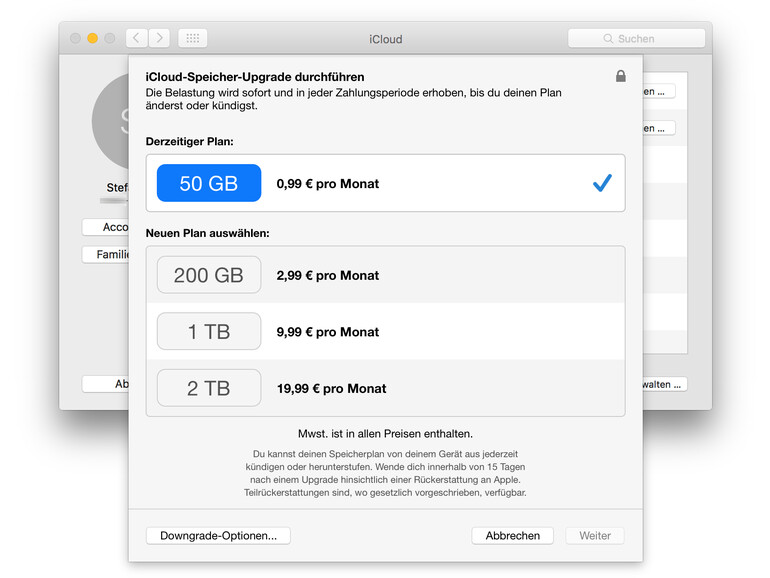Go back with the toolbar back arrow

point(137,38)
